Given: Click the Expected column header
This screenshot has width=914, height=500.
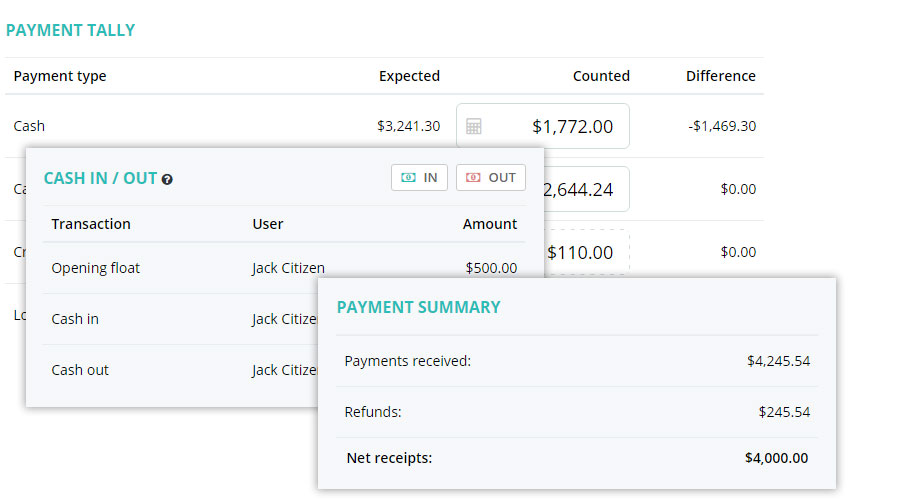Looking at the screenshot, I should coord(409,76).
